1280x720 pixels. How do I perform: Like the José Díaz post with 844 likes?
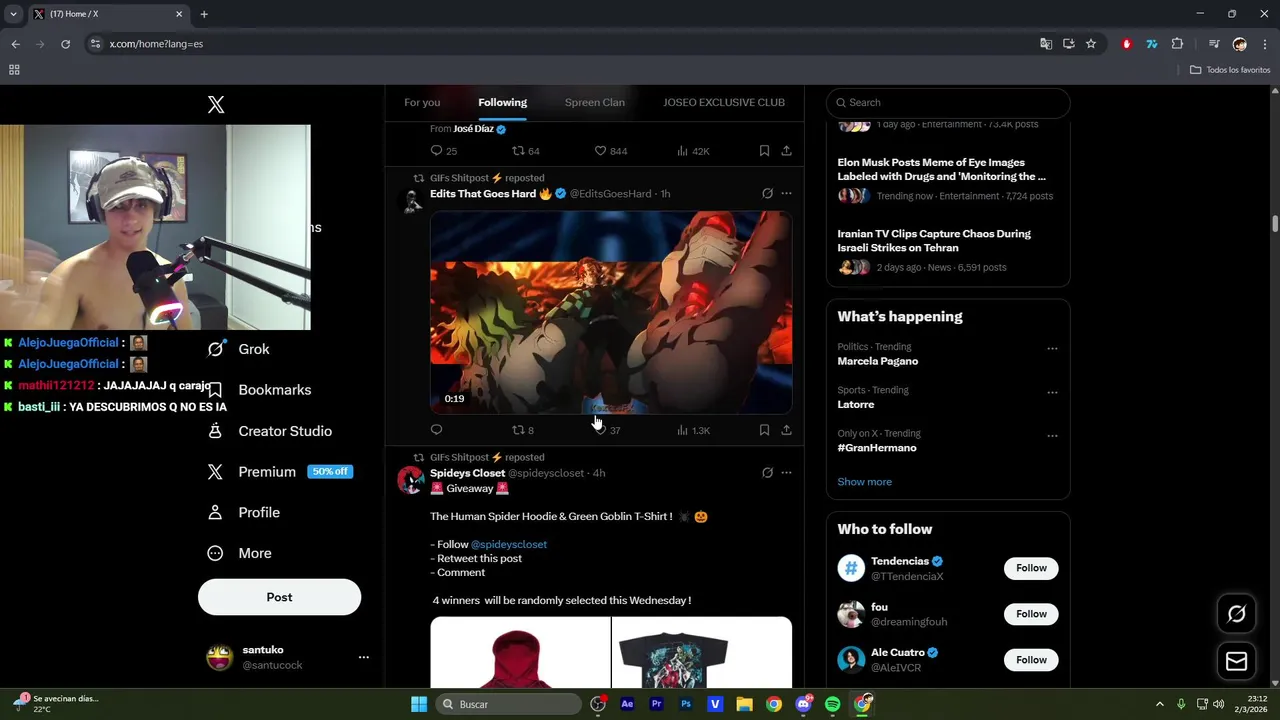click(x=611, y=151)
